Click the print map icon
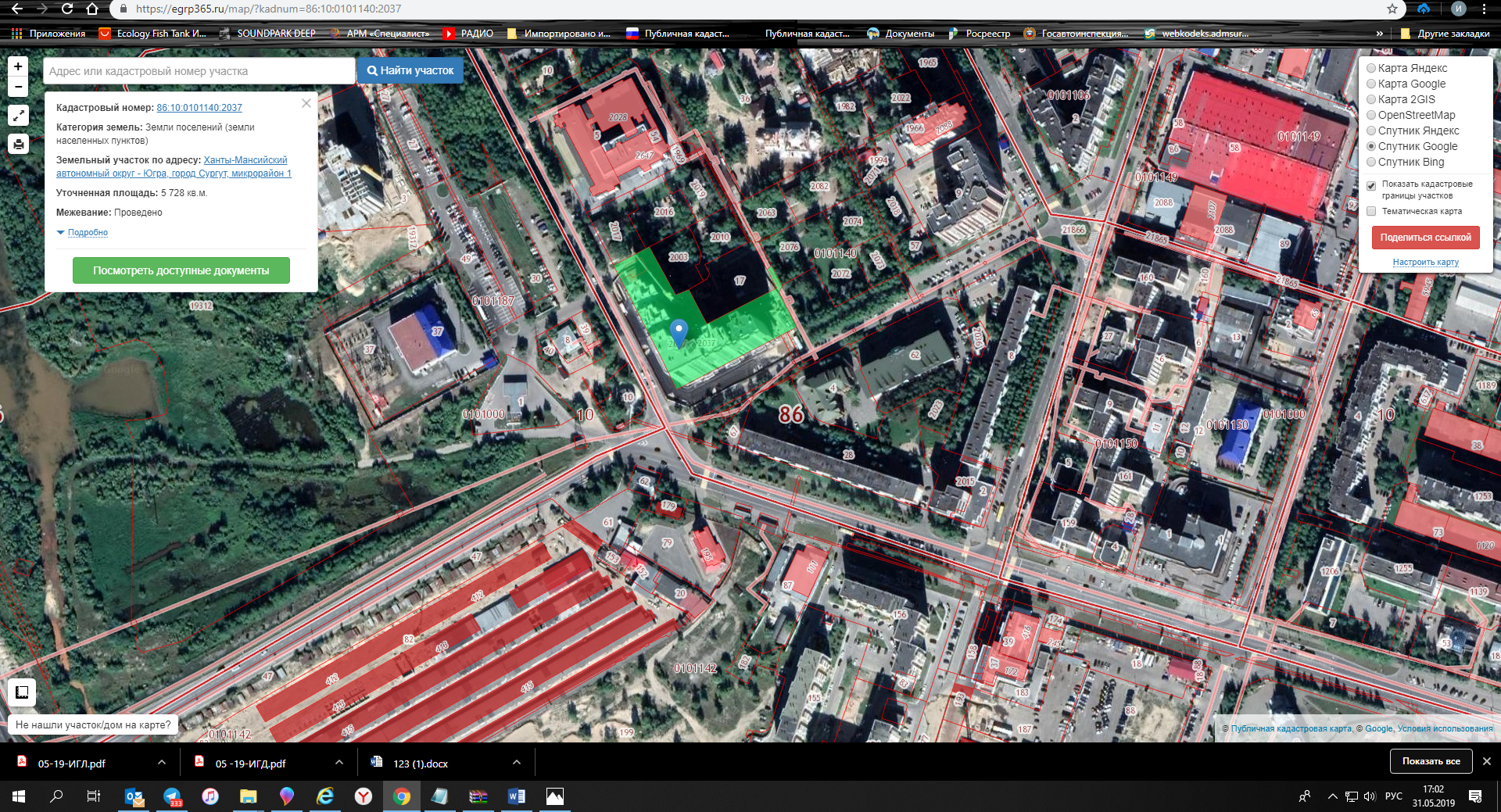 [x=18, y=144]
